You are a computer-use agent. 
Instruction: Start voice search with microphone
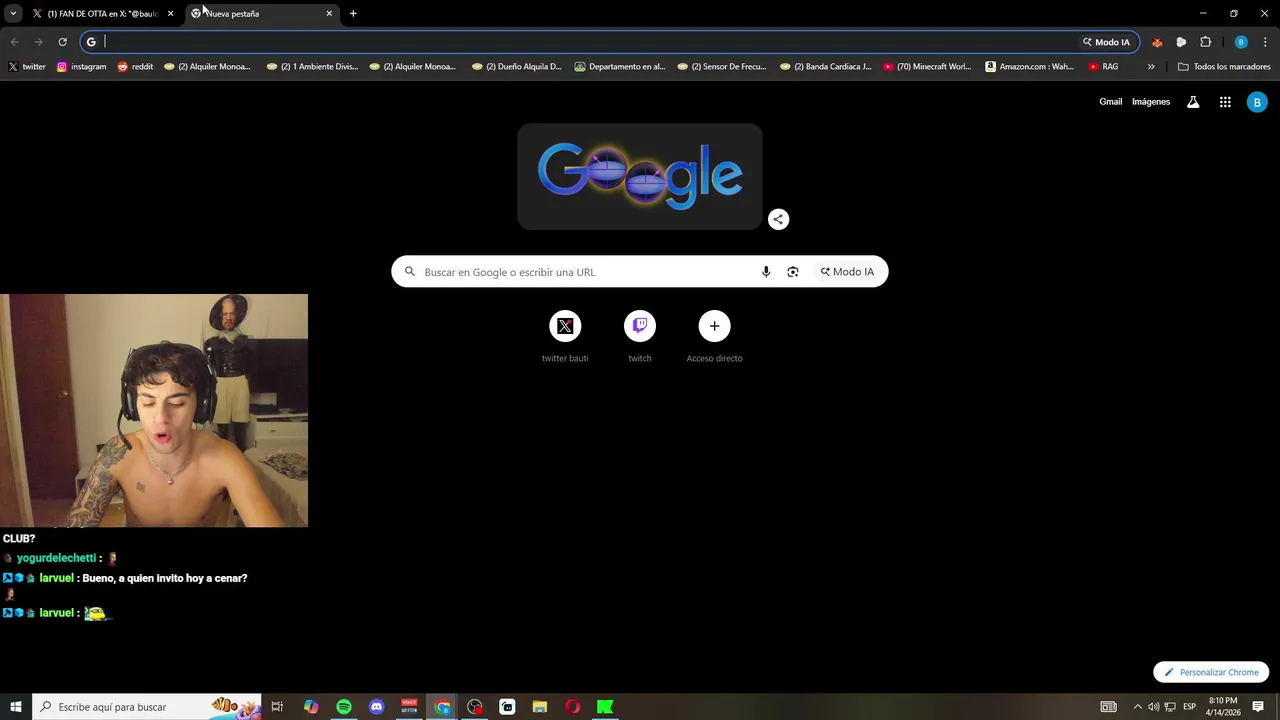(766, 272)
